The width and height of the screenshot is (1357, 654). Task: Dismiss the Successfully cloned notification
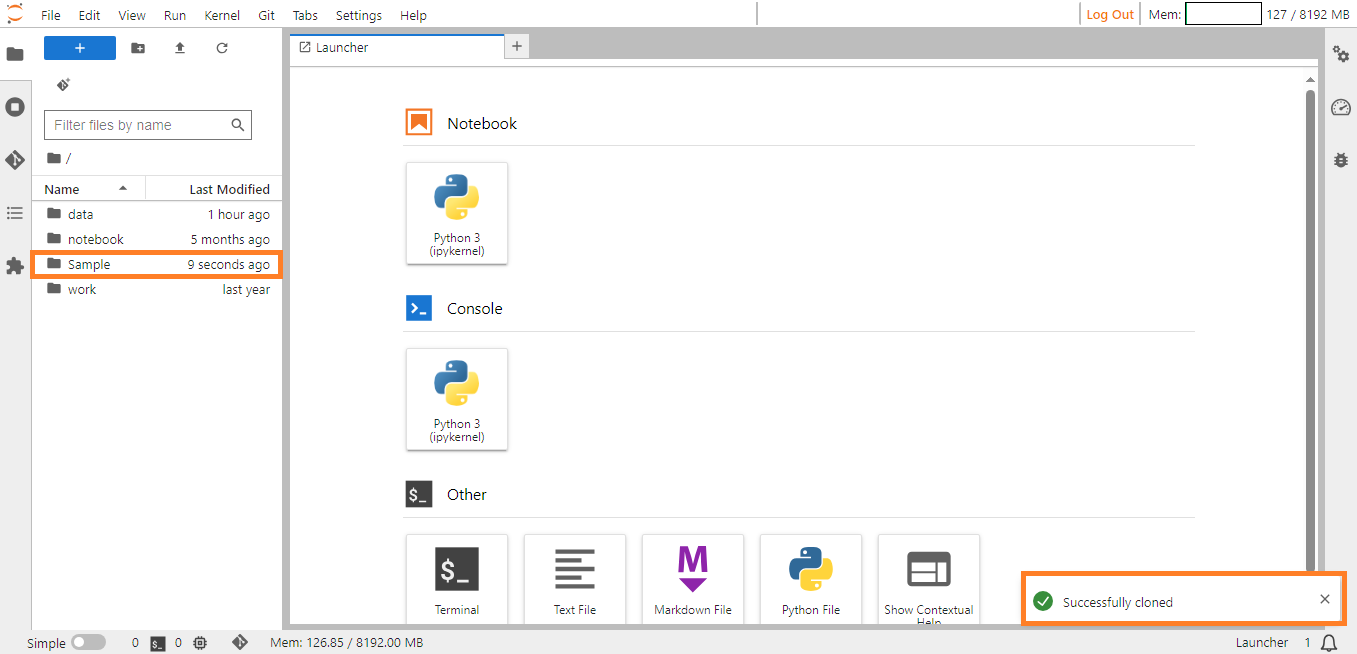(x=1325, y=599)
